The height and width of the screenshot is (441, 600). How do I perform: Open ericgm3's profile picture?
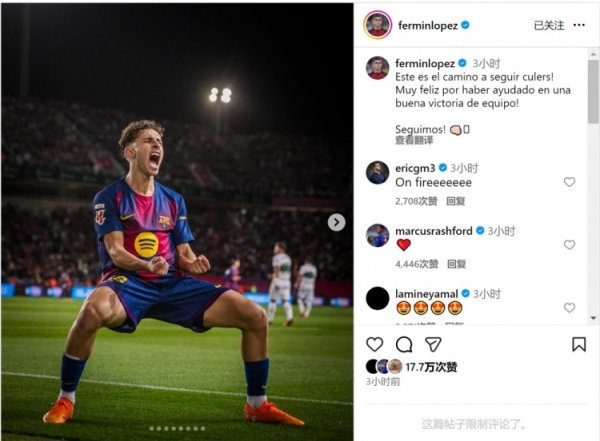pyautogui.click(x=377, y=172)
